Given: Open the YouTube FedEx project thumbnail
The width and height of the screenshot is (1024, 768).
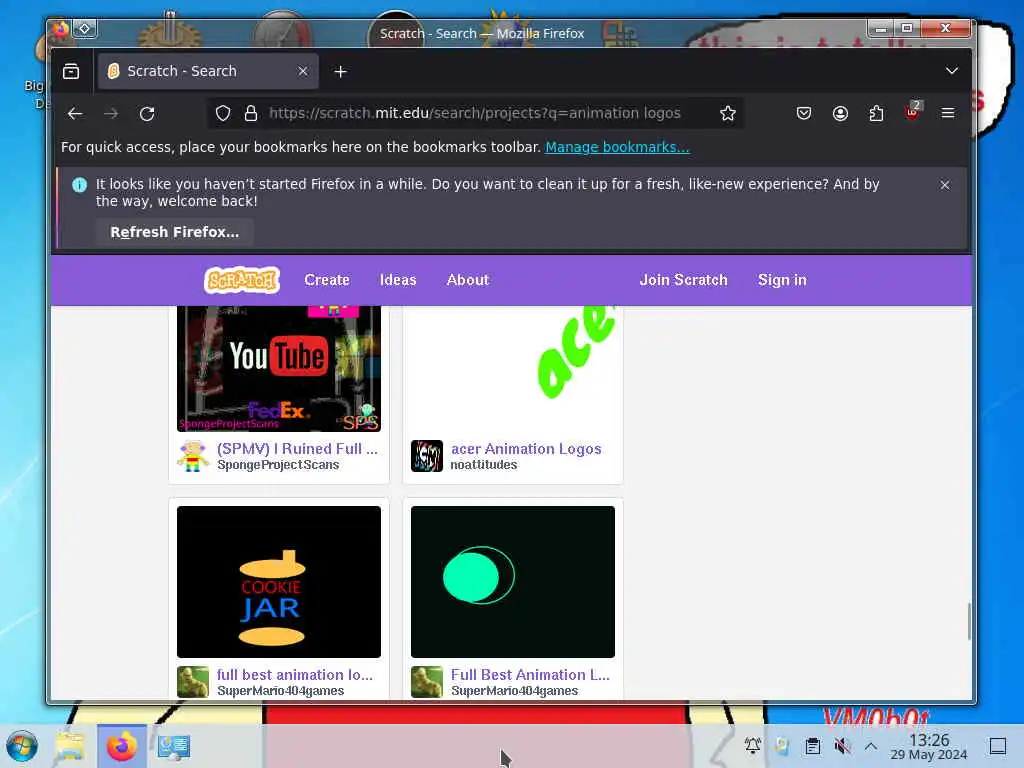Looking at the screenshot, I should pyautogui.click(x=279, y=368).
